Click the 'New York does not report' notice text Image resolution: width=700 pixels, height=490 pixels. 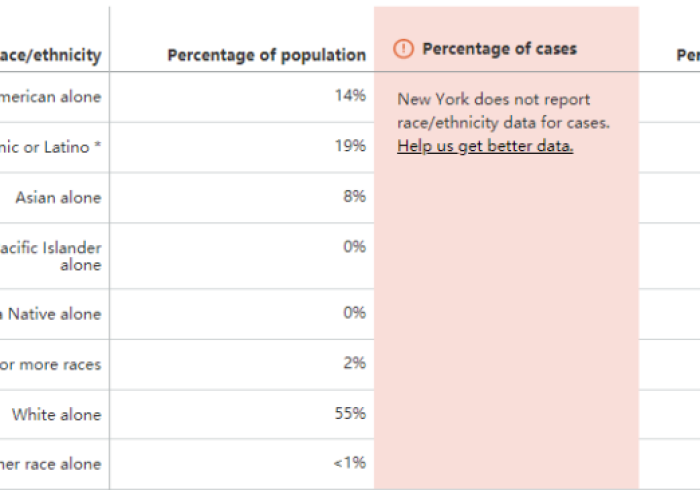point(494,99)
